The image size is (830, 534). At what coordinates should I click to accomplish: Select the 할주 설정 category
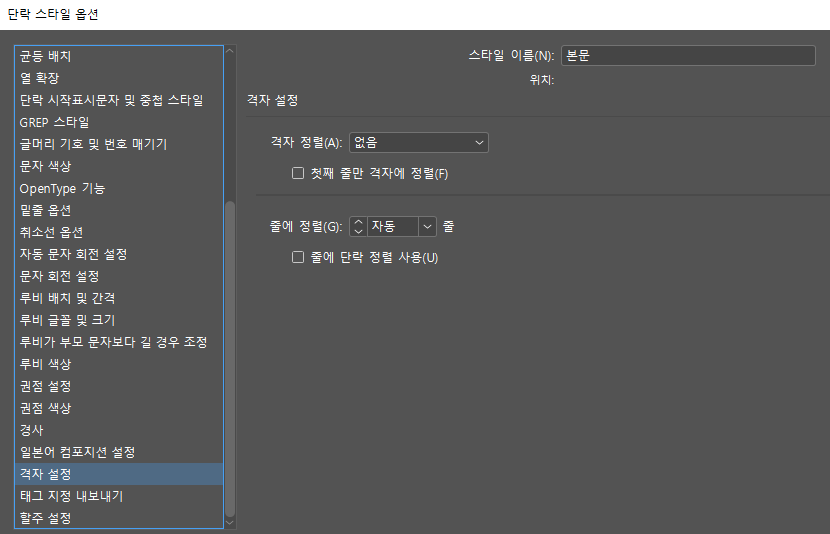tap(119, 518)
